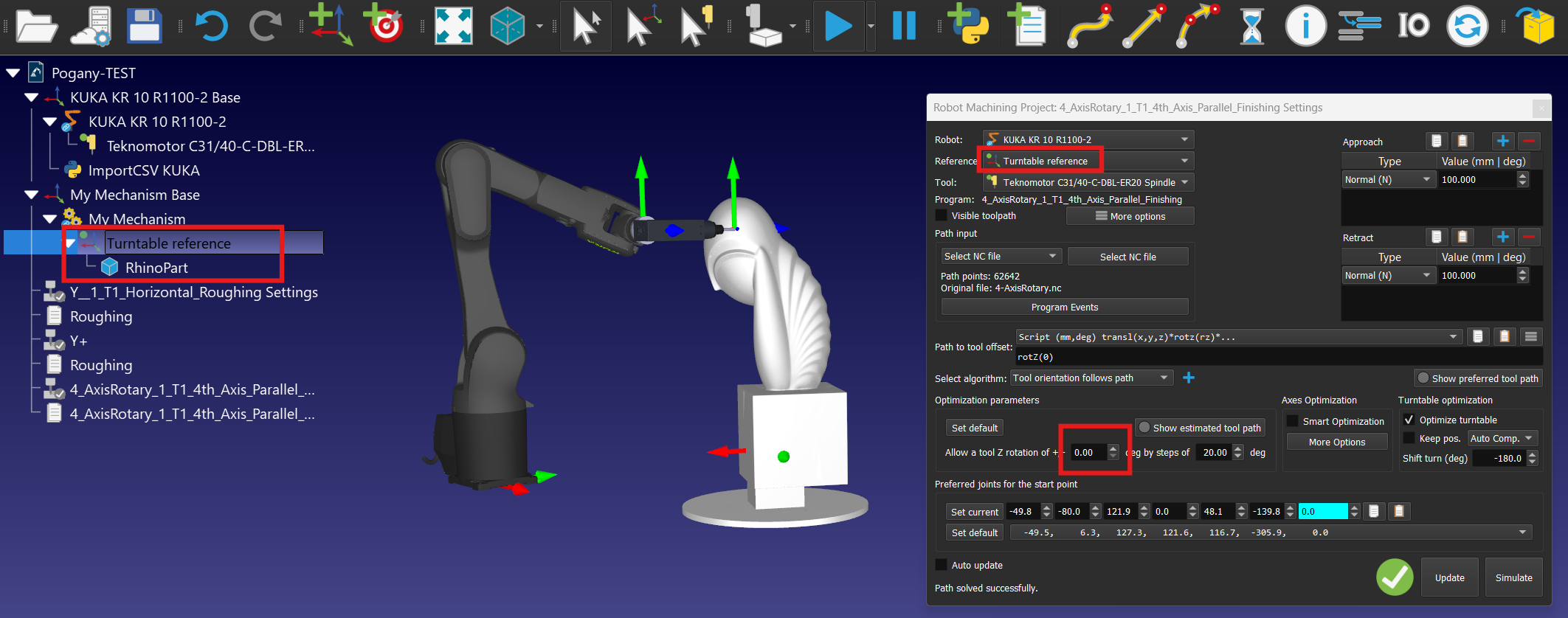Click the Simulate button
Screen dimensions: 1568x618
coord(1513,577)
